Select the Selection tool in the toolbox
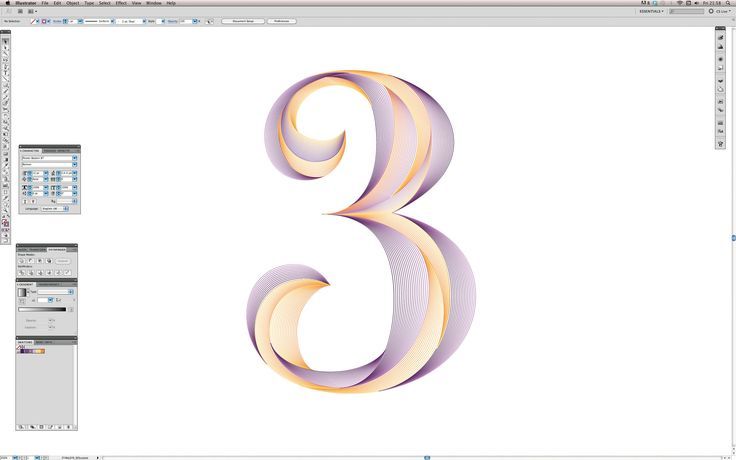736x460 pixels. 5,41
